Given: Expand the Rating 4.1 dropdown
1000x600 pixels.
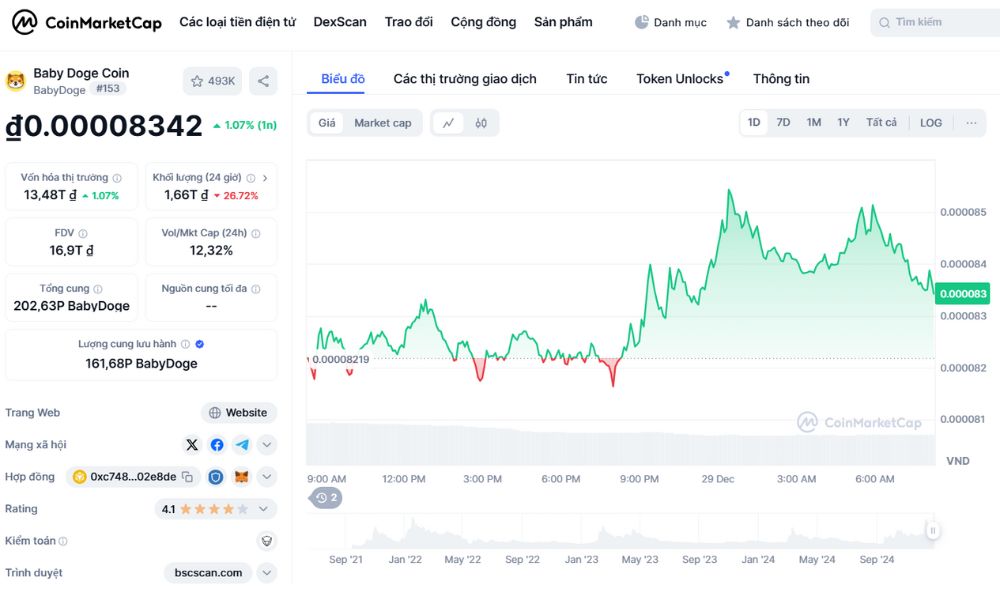Looking at the screenshot, I should tap(263, 509).
